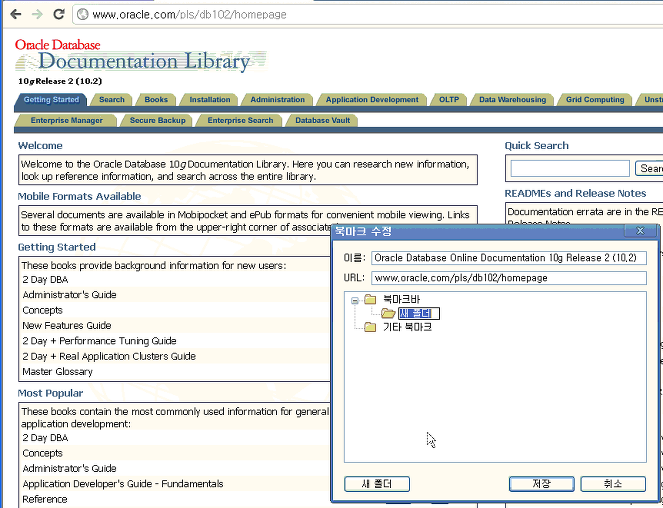Open the Application Development tab

pos(372,100)
